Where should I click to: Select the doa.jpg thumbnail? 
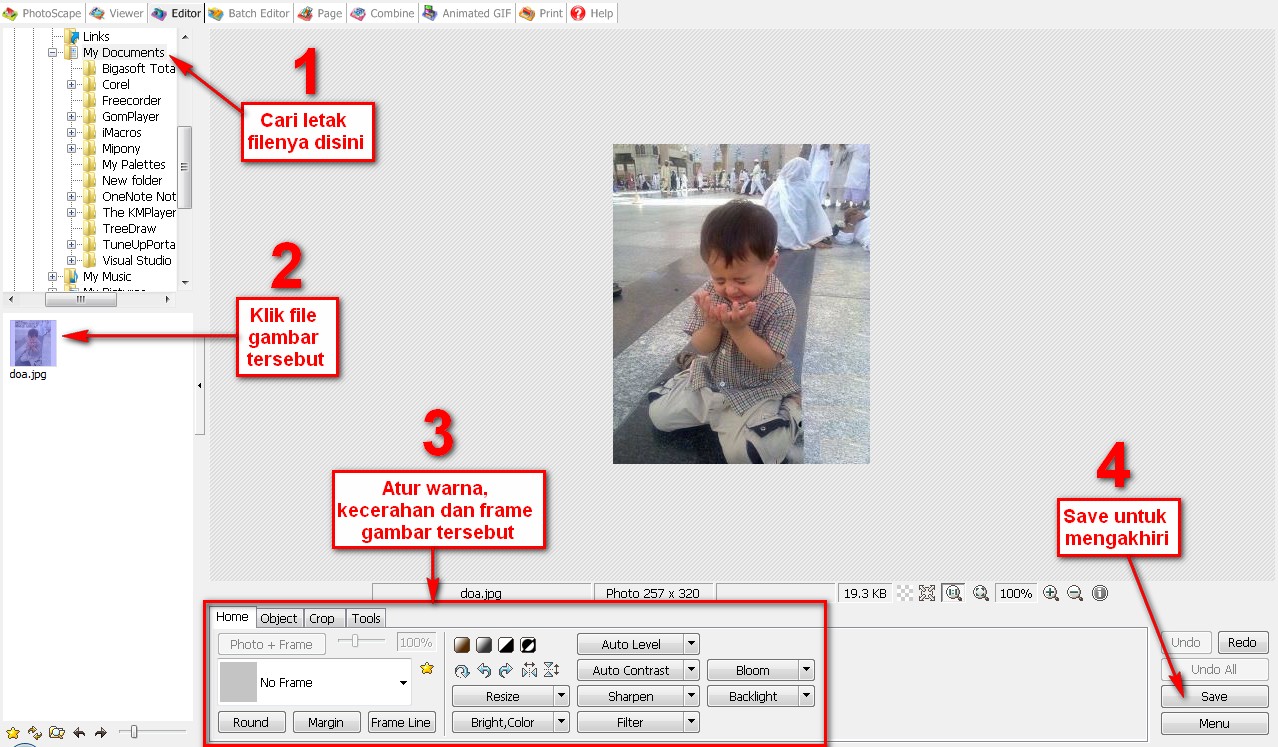pyautogui.click(x=32, y=343)
